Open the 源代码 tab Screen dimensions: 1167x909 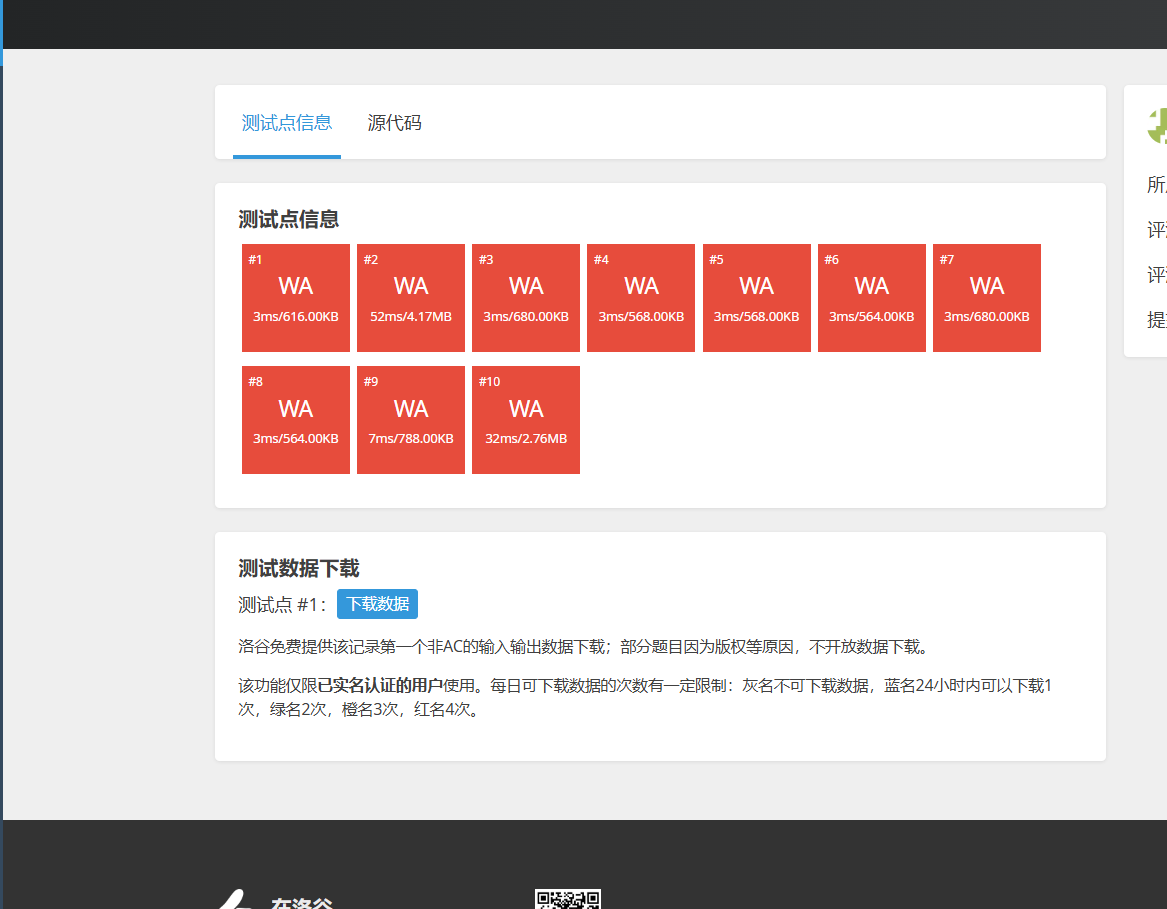[x=394, y=123]
